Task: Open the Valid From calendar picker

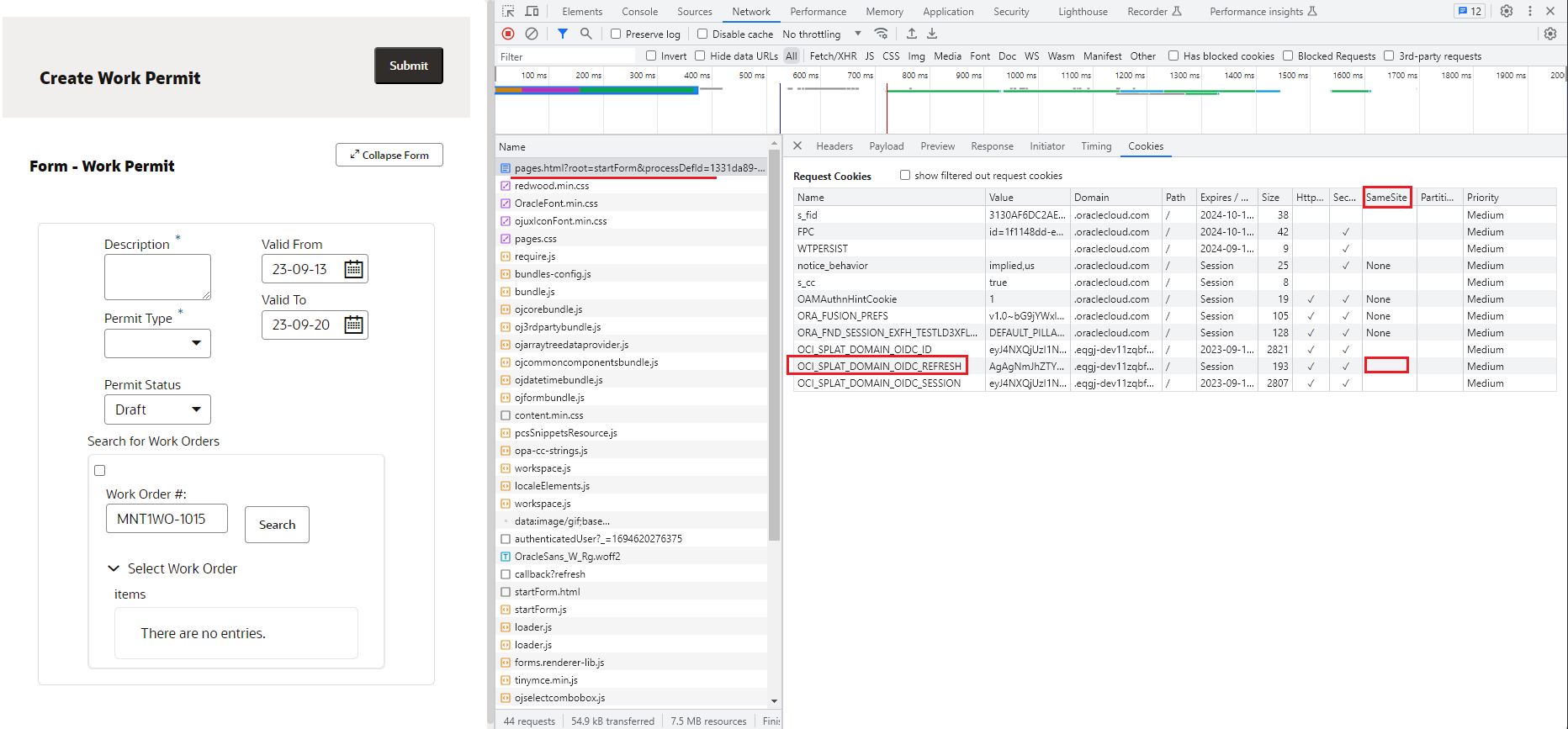Action: click(353, 269)
